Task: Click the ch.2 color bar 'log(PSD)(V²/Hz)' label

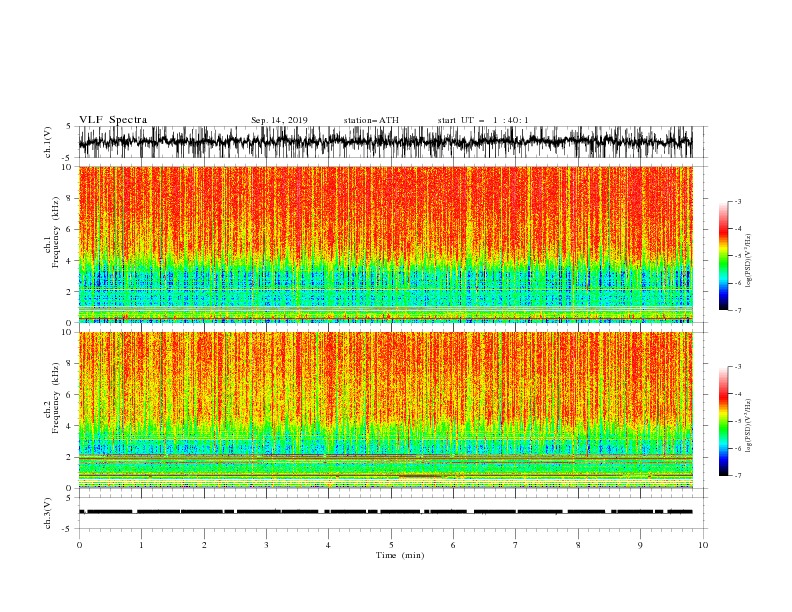Action: click(749, 426)
